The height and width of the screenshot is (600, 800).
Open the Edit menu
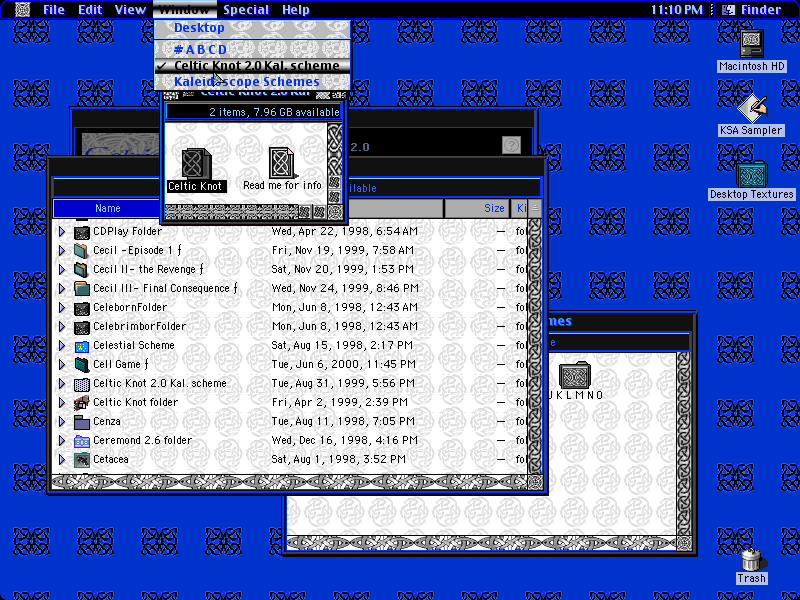(x=90, y=10)
